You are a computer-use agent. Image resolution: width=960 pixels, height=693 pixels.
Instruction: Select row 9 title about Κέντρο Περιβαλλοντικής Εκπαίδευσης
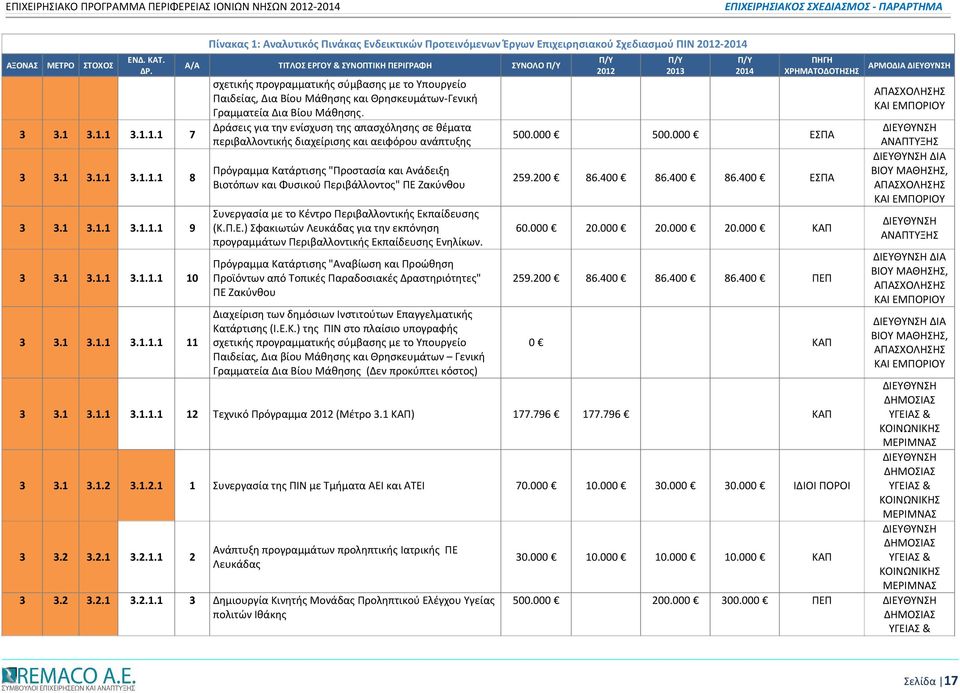click(348, 228)
